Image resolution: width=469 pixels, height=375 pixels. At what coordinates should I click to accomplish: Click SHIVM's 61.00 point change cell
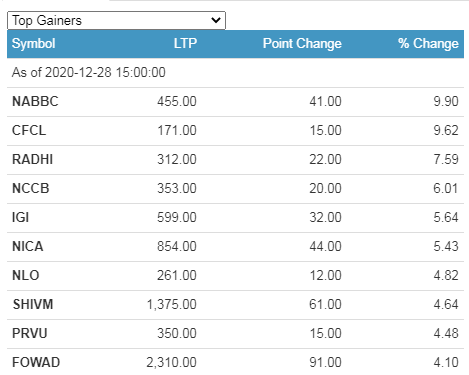325,304
